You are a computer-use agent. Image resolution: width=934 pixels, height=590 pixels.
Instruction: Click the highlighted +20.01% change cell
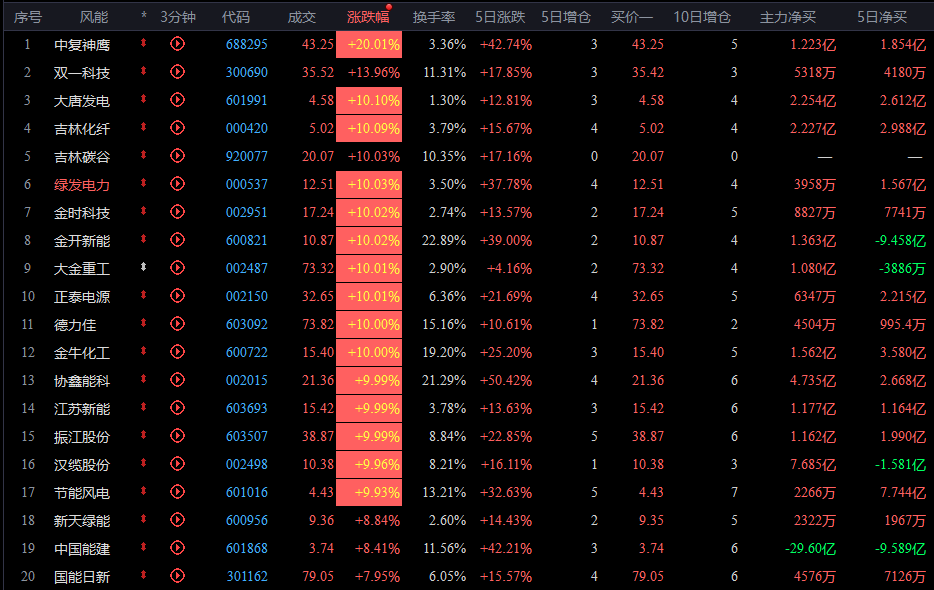[x=369, y=44]
